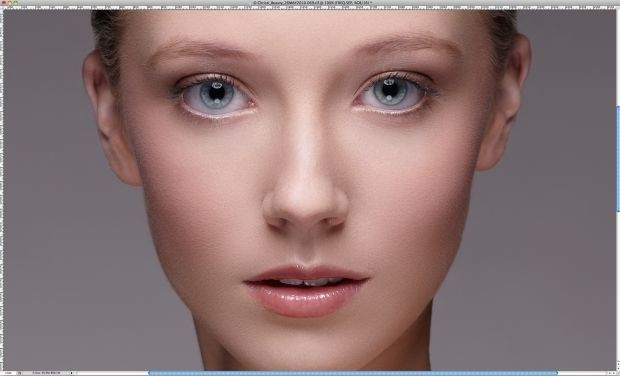Click the green zoom window button
This screenshot has width=620, height=376.
point(15,2)
